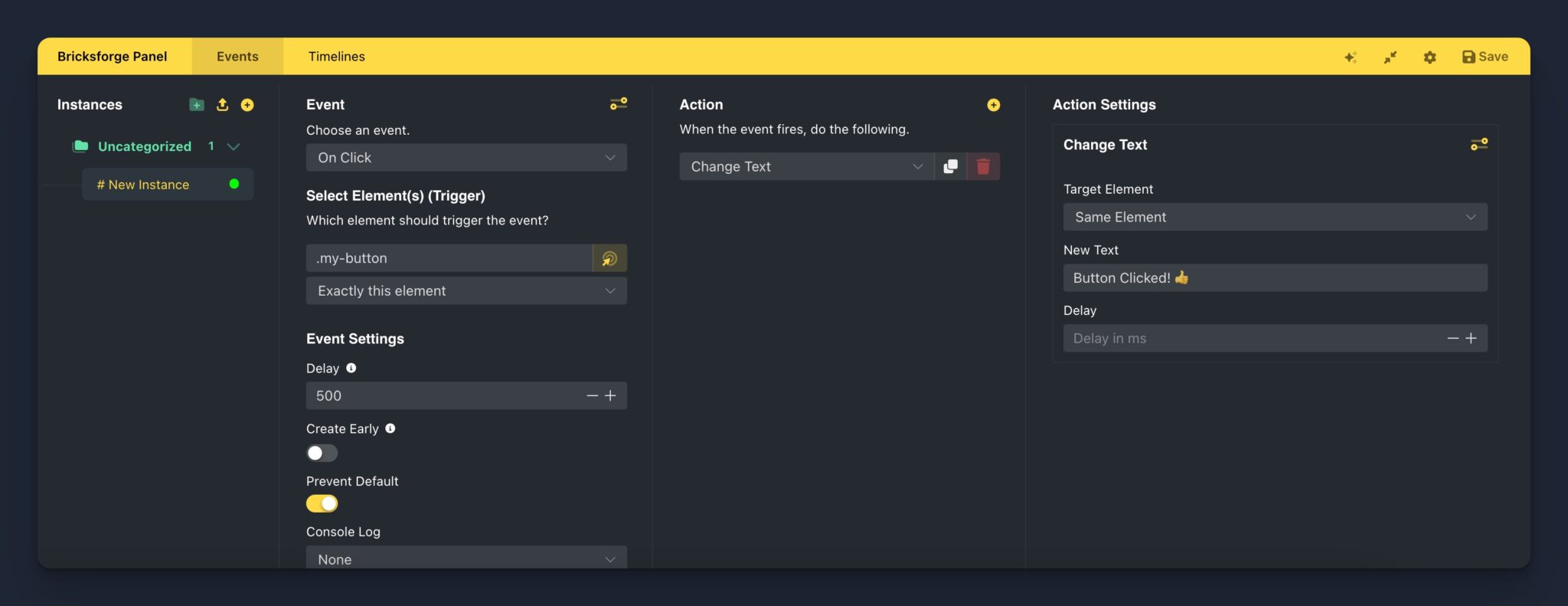
Task: Delete the Change Text action with the trash icon
Action: [983, 166]
